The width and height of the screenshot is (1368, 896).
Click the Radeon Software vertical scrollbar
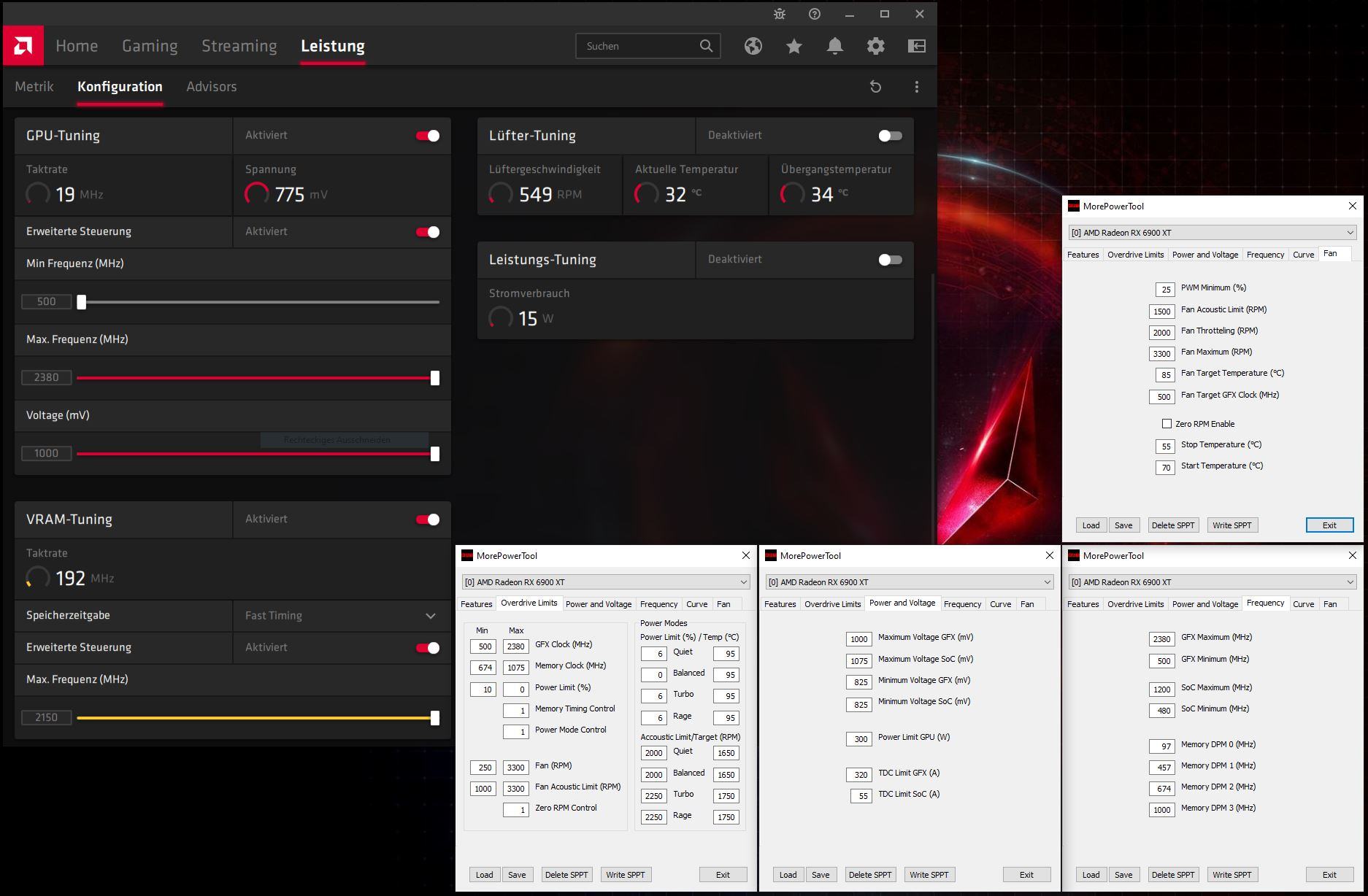tap(934, 409)
